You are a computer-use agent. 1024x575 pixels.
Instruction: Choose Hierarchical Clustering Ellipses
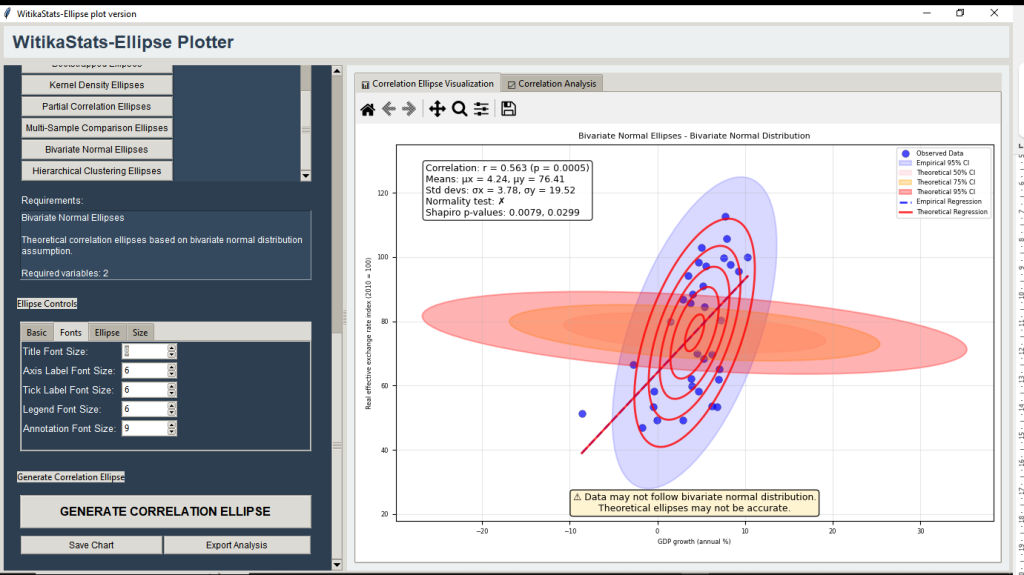click(97, 171)
